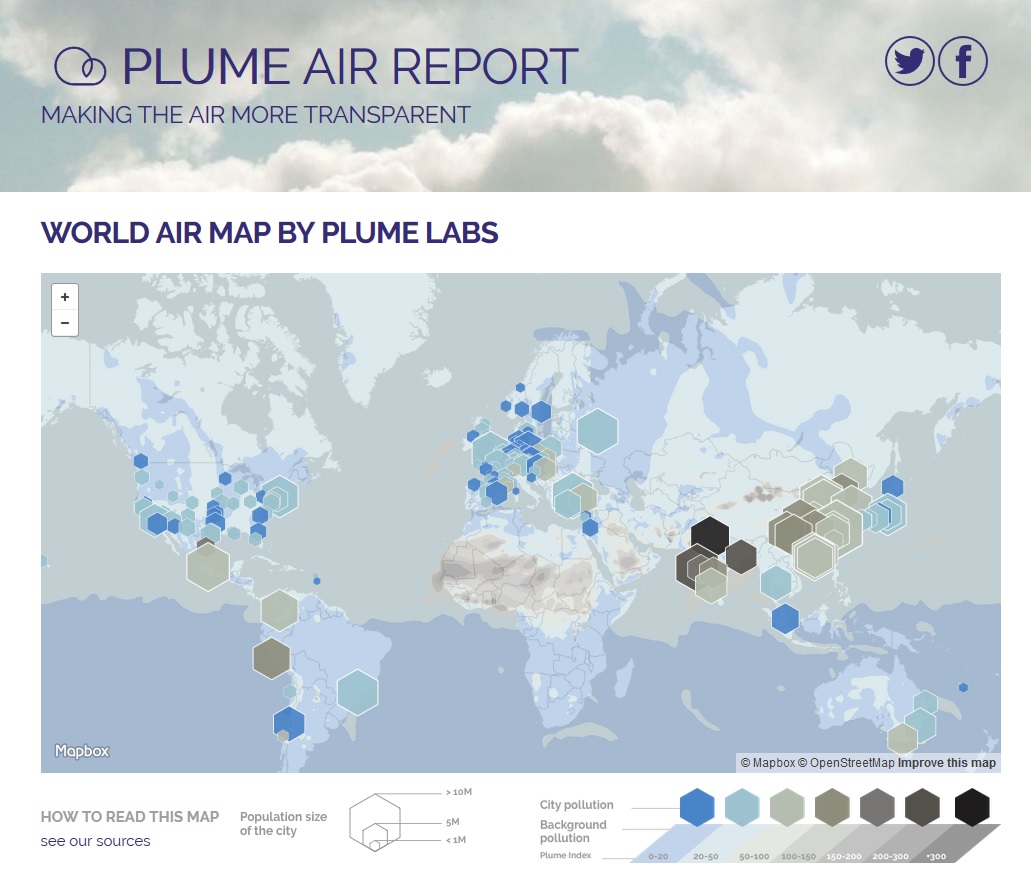Select the large light-blue hexagon over western Russia

[x=598, y=431]
